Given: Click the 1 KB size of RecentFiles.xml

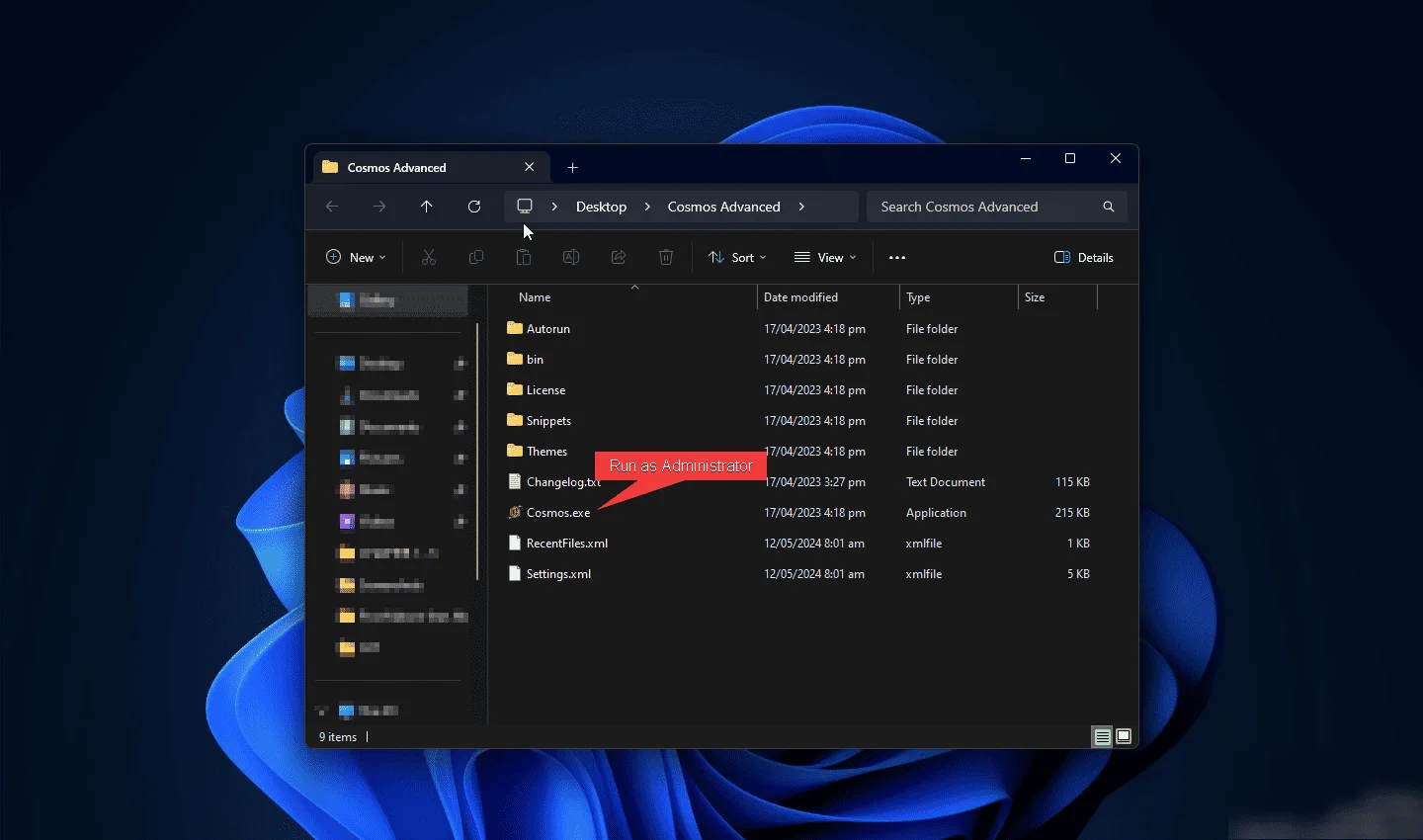Looking at the screenshot, I should pyautogui.click(x=1078, y=543).
